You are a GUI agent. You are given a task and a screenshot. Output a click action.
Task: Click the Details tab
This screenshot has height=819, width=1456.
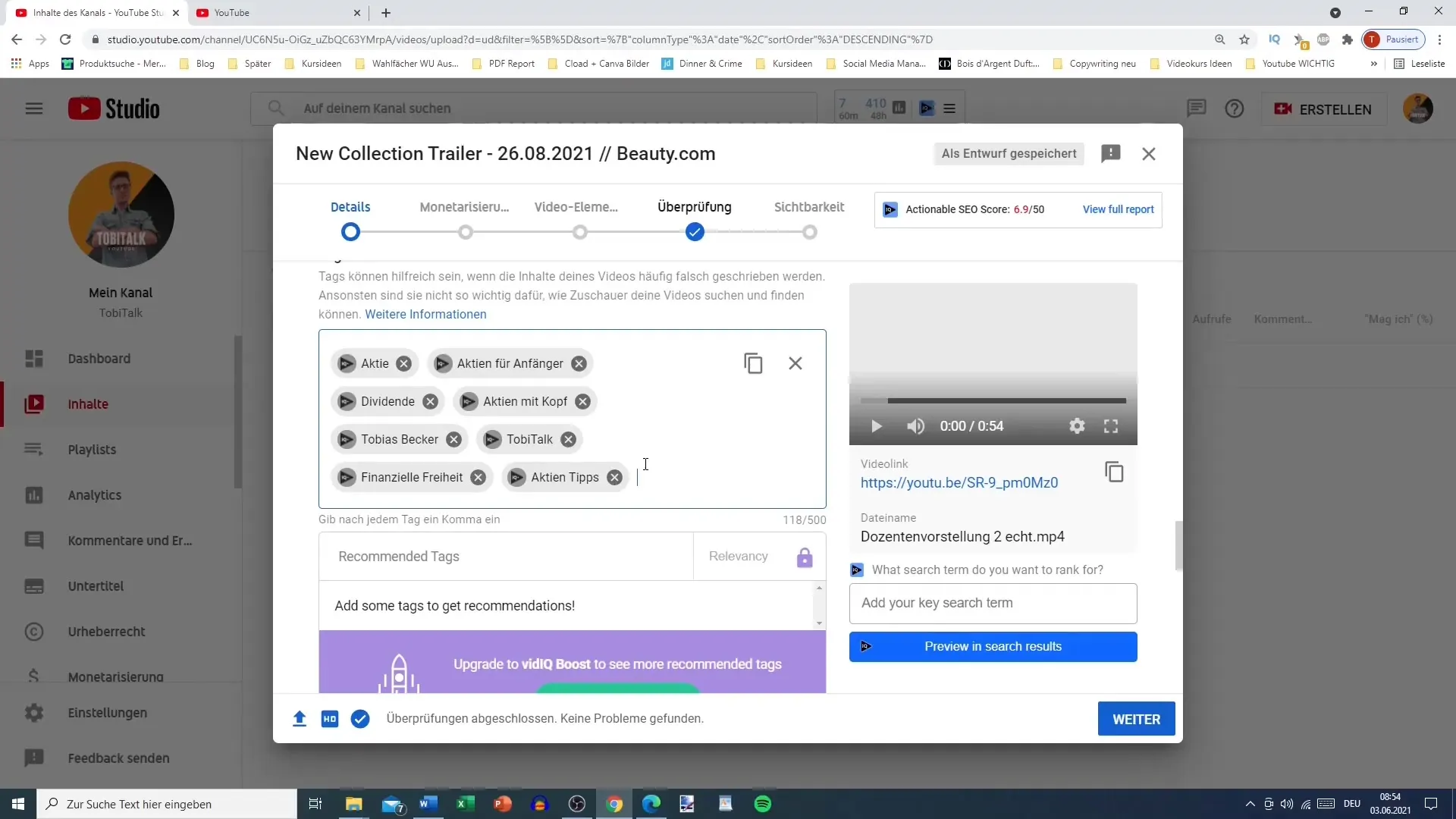coord(351,207)
